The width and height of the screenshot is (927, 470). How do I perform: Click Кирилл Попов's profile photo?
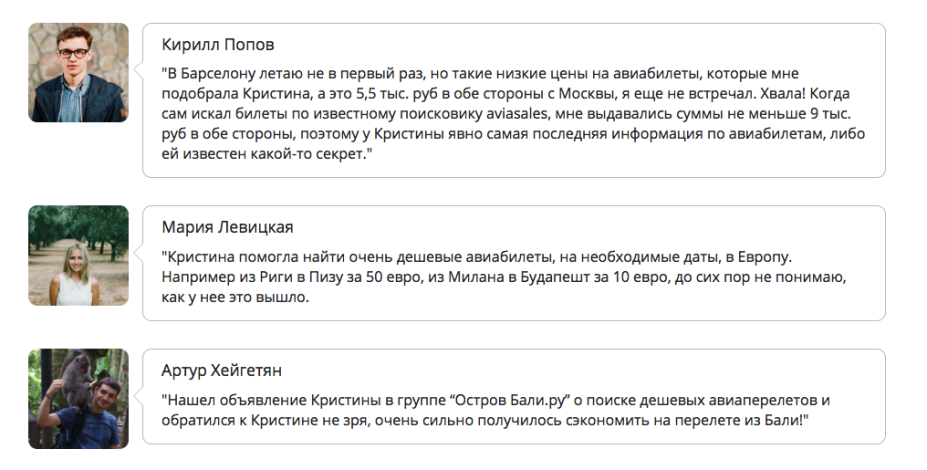(x=78, y=73)
